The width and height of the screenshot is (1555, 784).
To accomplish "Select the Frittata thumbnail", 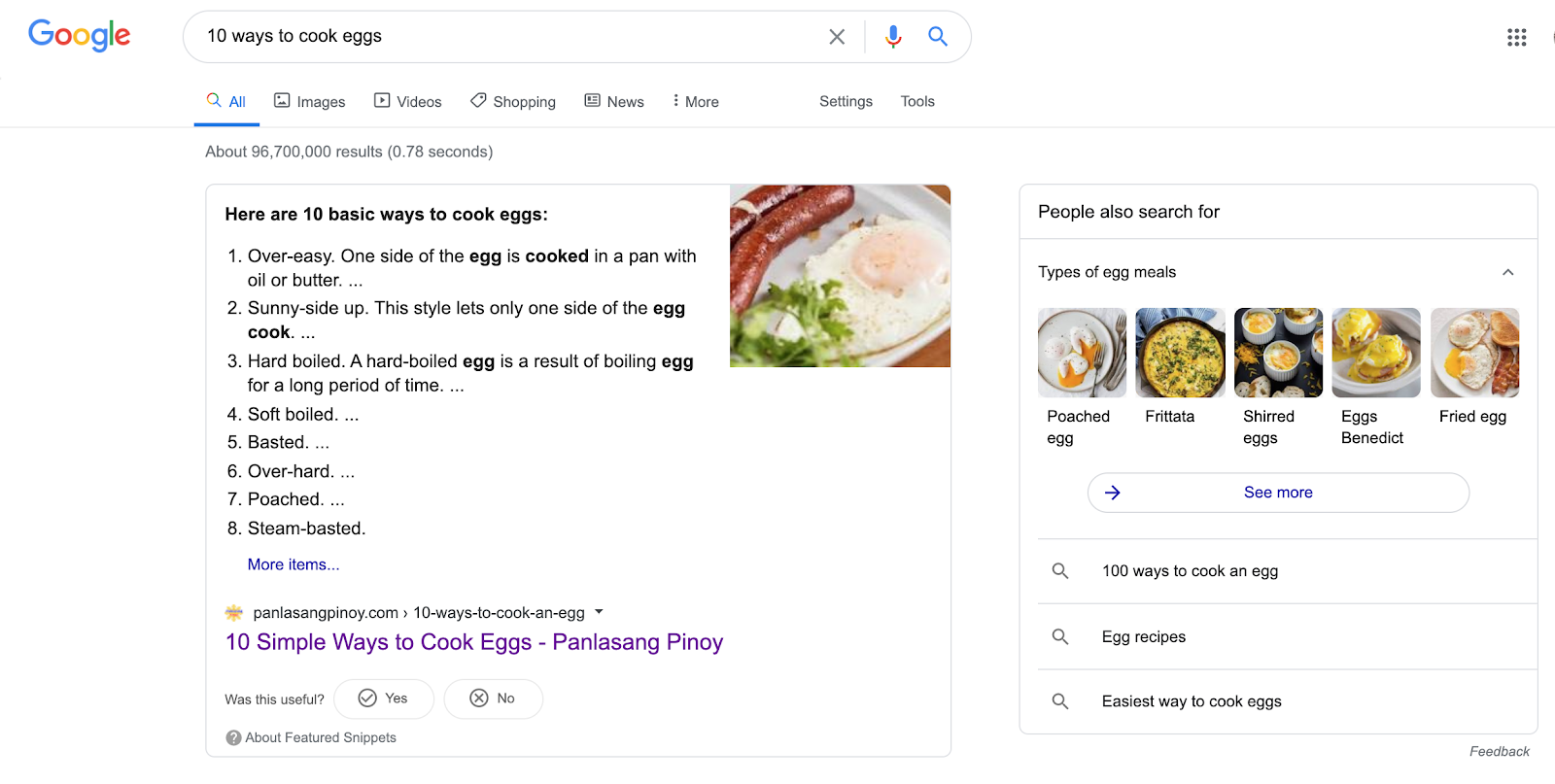I will pyautogui.click(x=1180, y=353).
